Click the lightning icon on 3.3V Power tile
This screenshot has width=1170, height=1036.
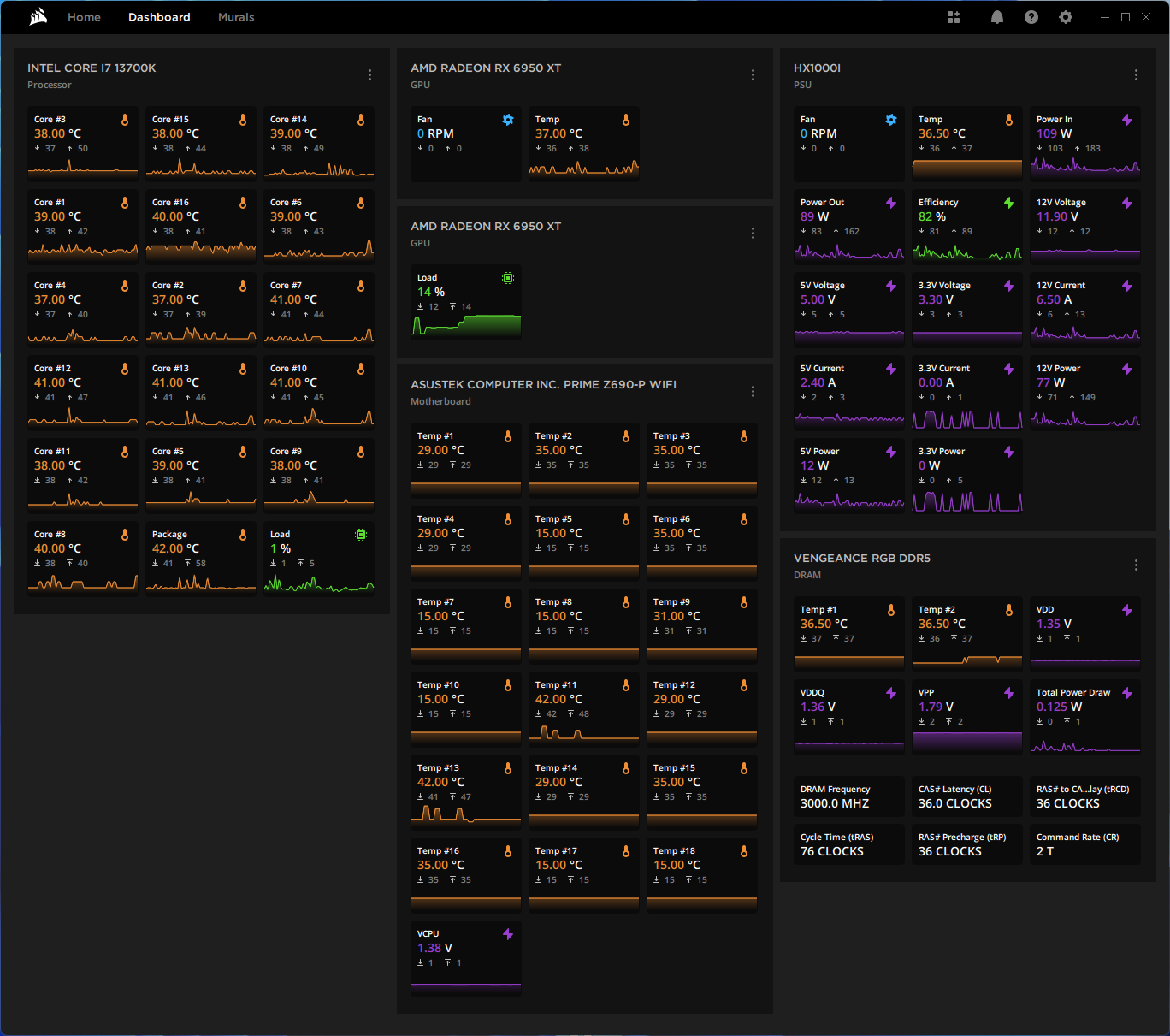point(1009,452)
